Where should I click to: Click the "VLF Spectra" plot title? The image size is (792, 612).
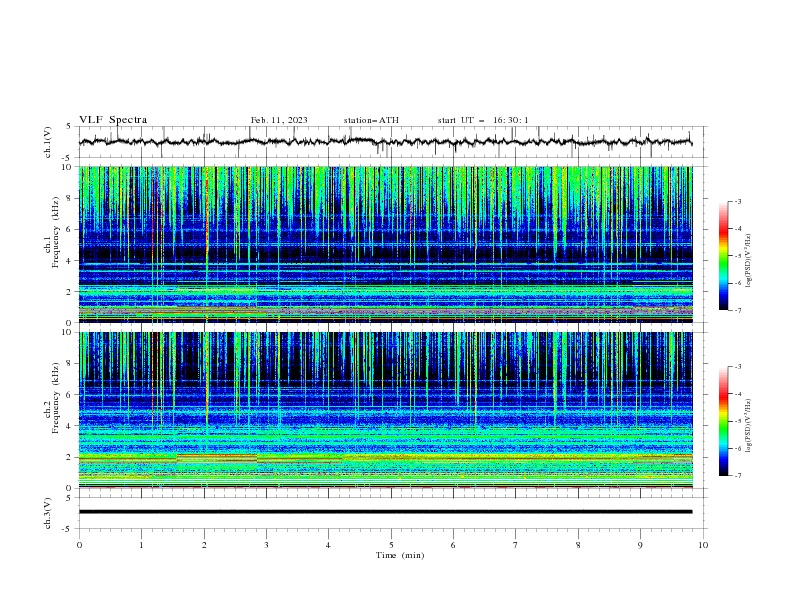click(x=113, y=120)
